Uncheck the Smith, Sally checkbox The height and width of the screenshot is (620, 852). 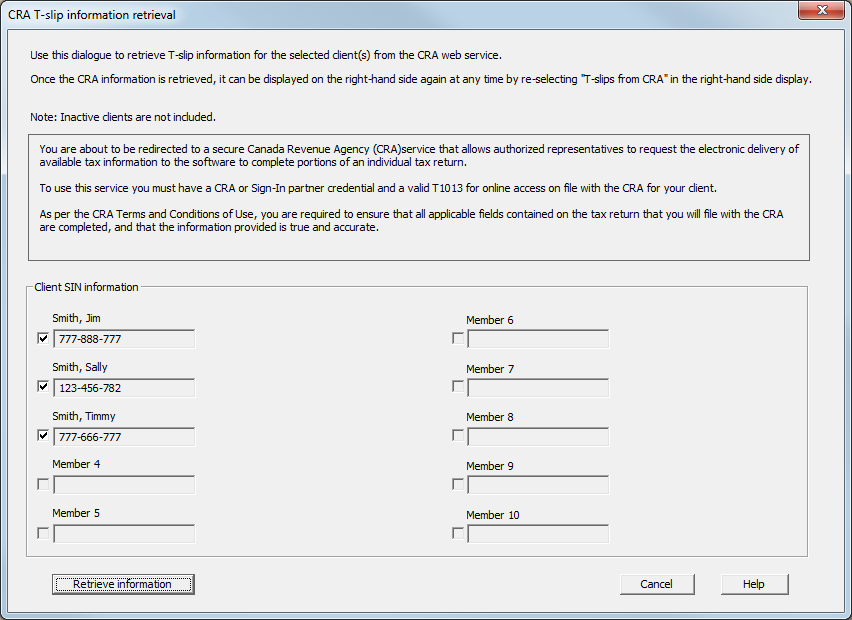click(x=43, y=387)
